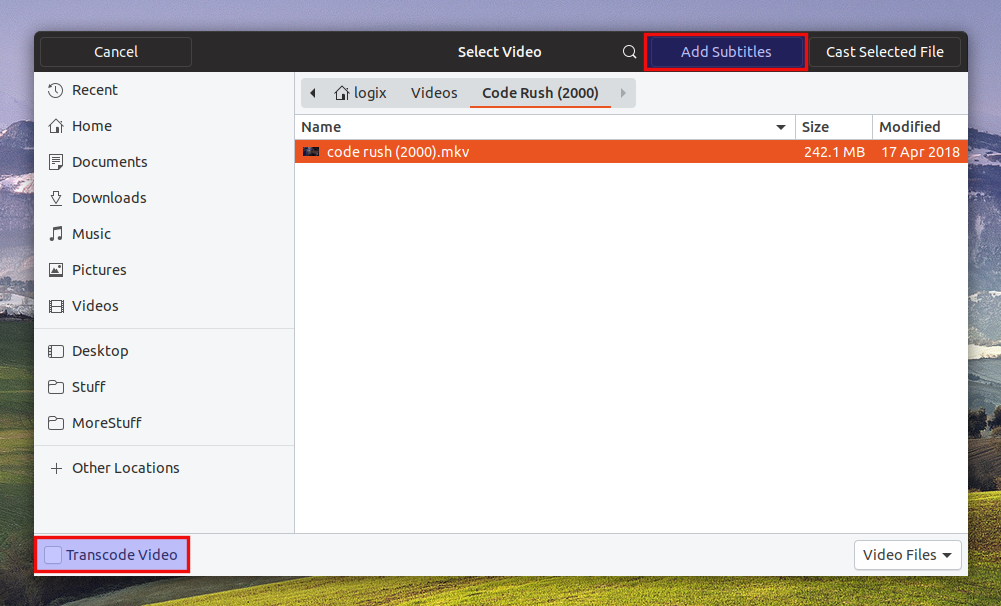Open the Desktop folder
This screenshot has height=606, width=1001.
point(100,350)
